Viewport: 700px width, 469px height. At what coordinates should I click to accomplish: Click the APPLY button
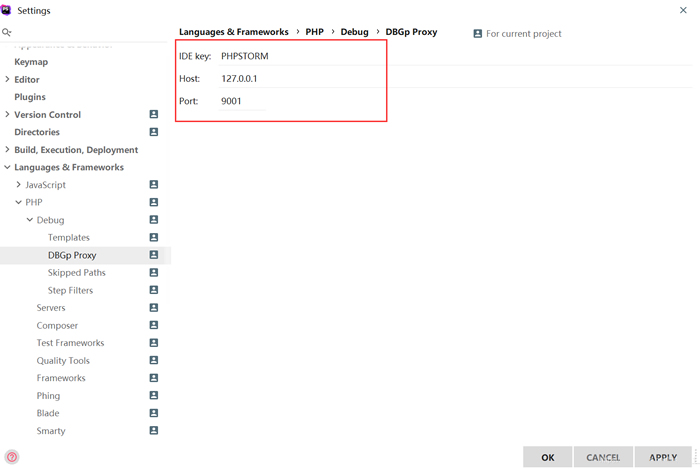[663, 457]
